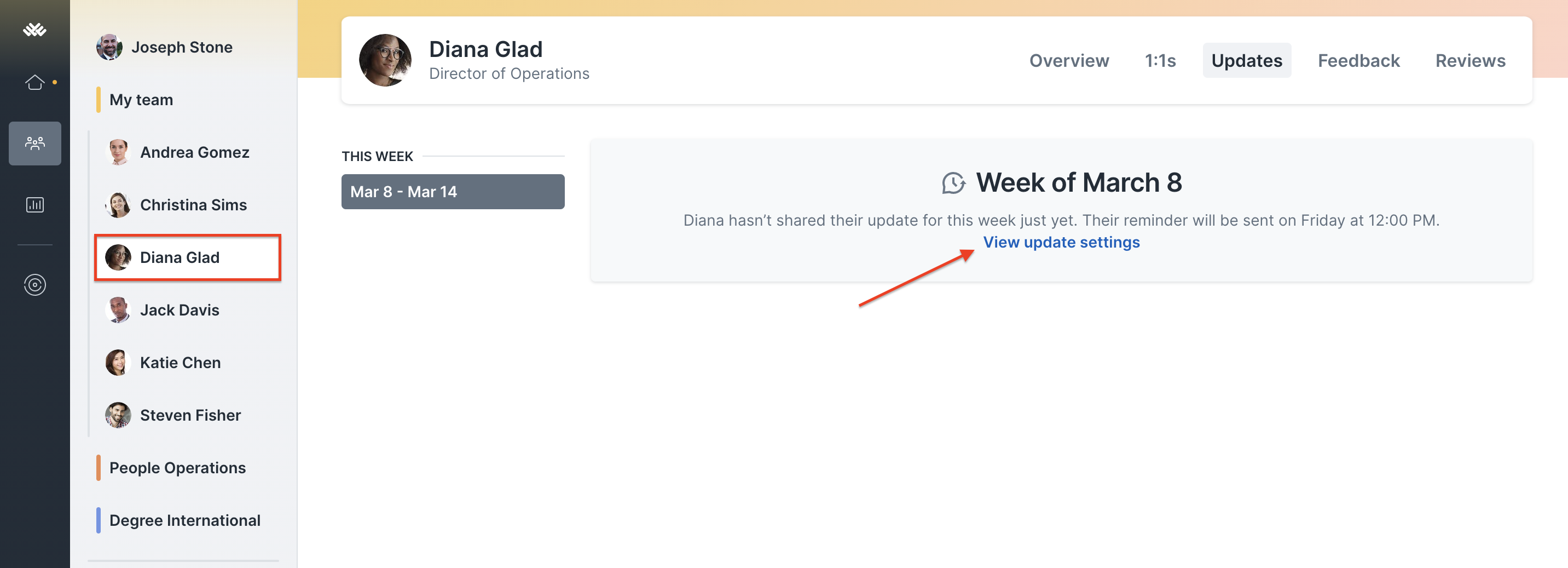The height and width of the screenshot is (568, 1568).
Task: Expand the People Operations group
Action: (x=177, y=467)
